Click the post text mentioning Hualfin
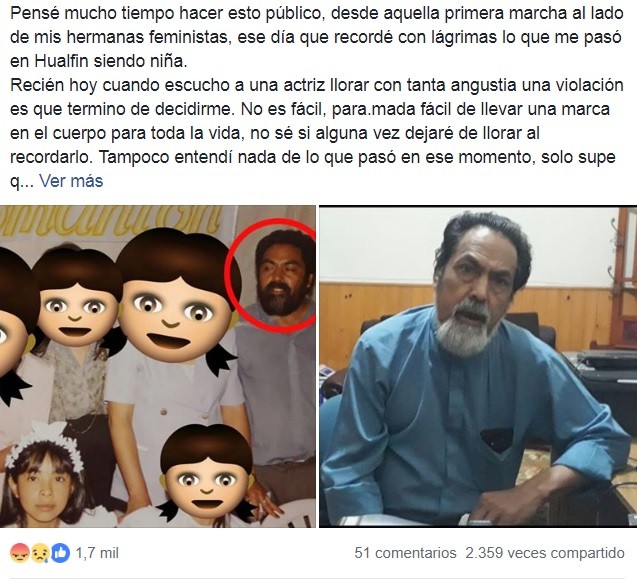Viewport: 637px width, 579px height. click(x=99, y=61)
